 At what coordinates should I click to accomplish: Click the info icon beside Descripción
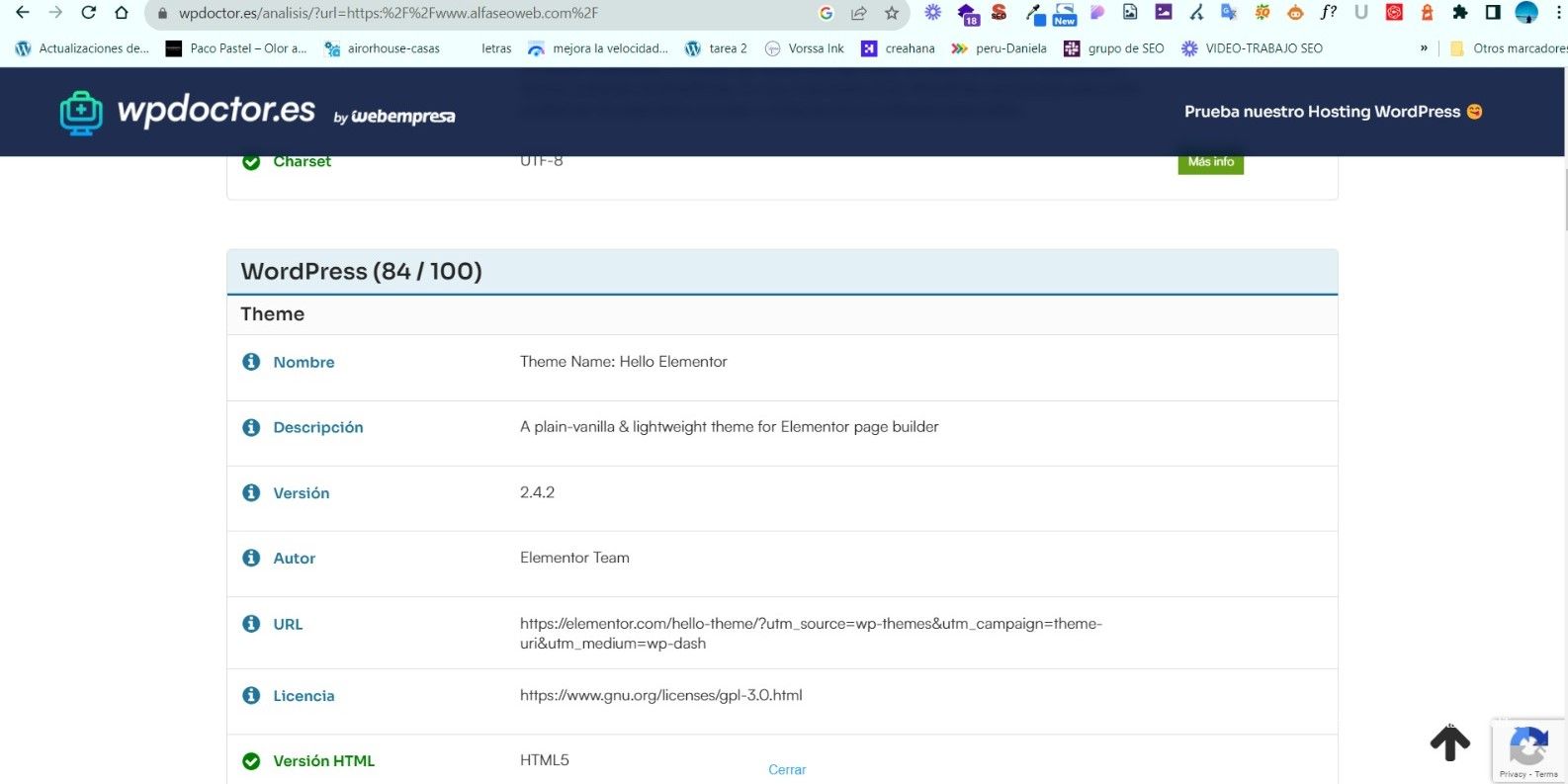(x=251, y=427)
